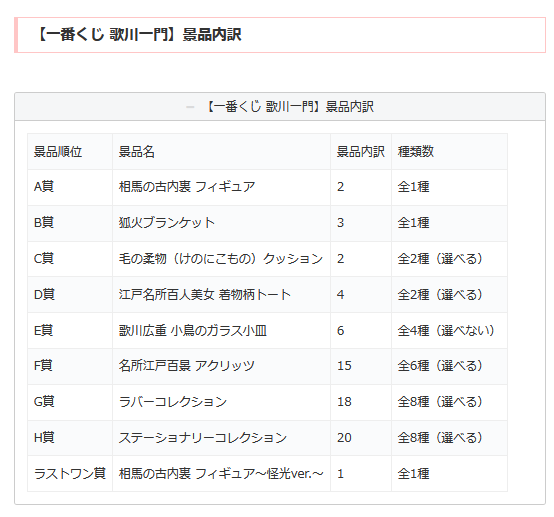The image size is (554, 517).
Task: Select the 景品順位 column header
Action: (70, 152)
